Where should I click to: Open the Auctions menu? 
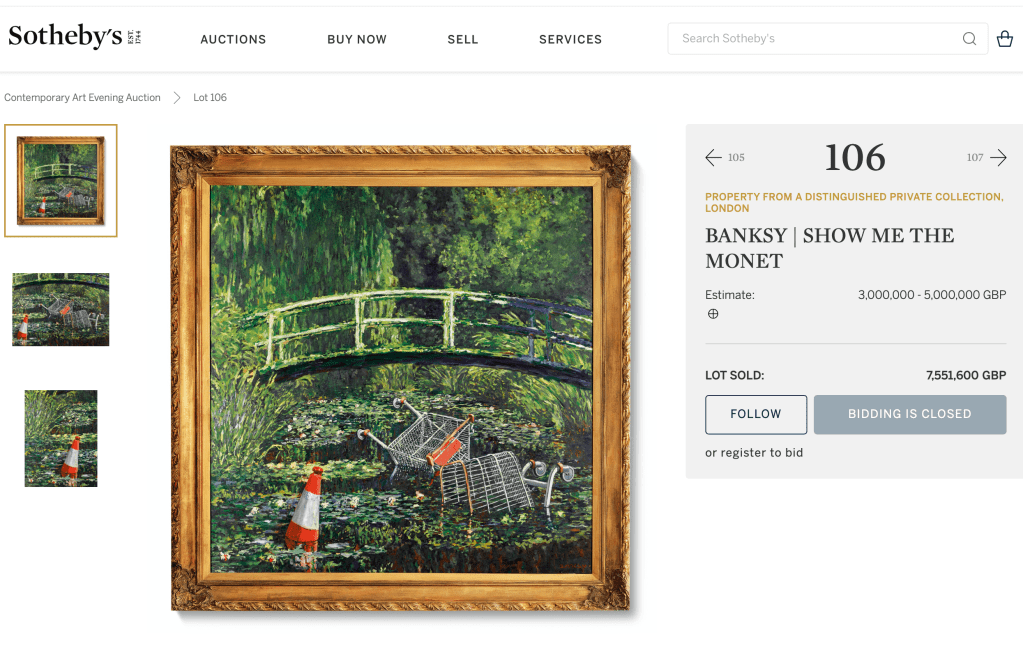tap(233, 39)
